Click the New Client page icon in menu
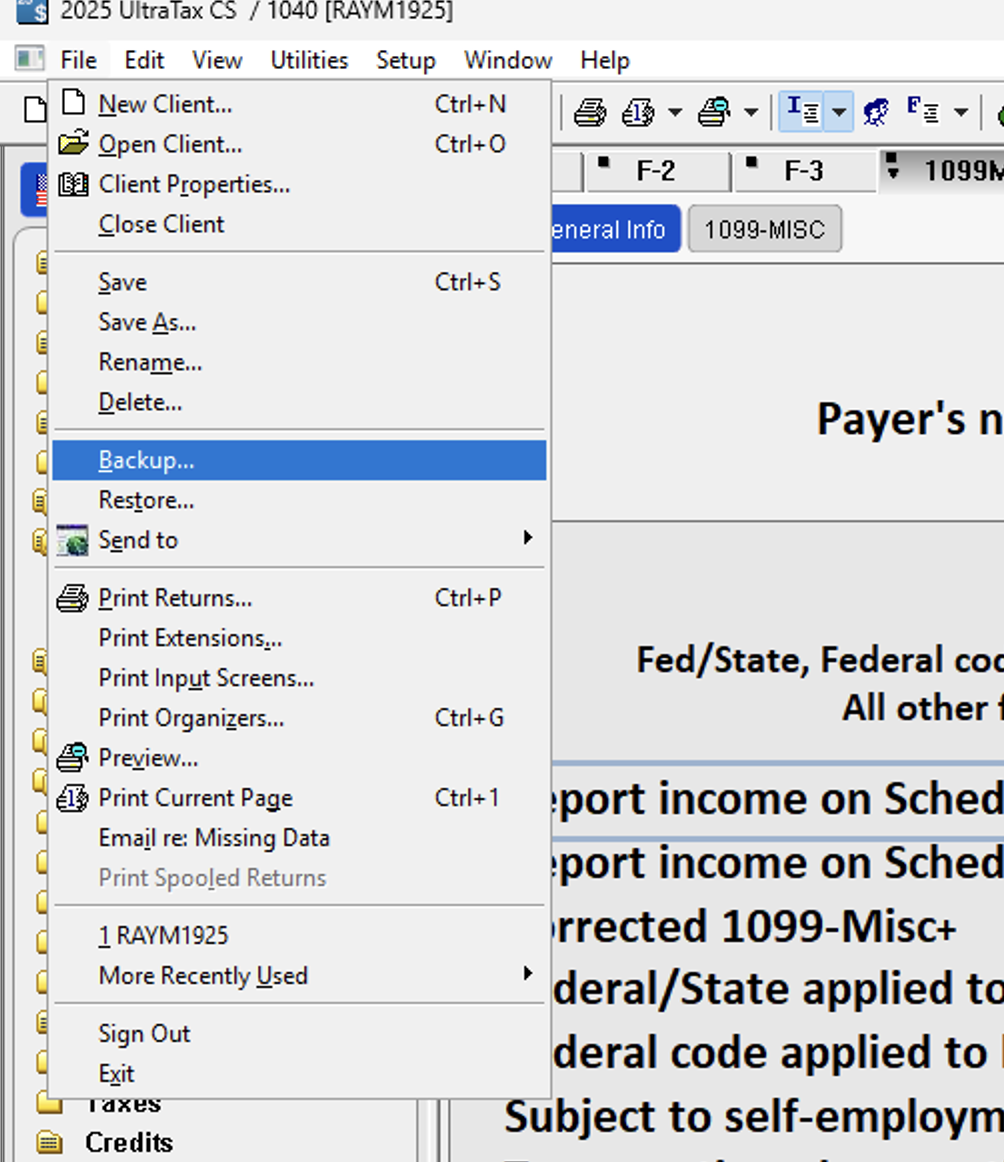Image resolution: width=1004 pixels, height=1162 pixels. [x=73, y=102]
